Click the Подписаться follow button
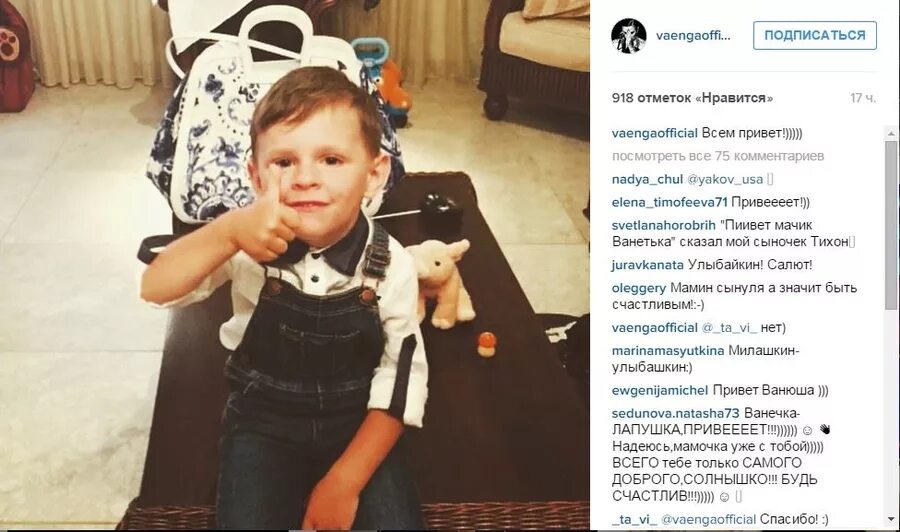 (814, 36)
